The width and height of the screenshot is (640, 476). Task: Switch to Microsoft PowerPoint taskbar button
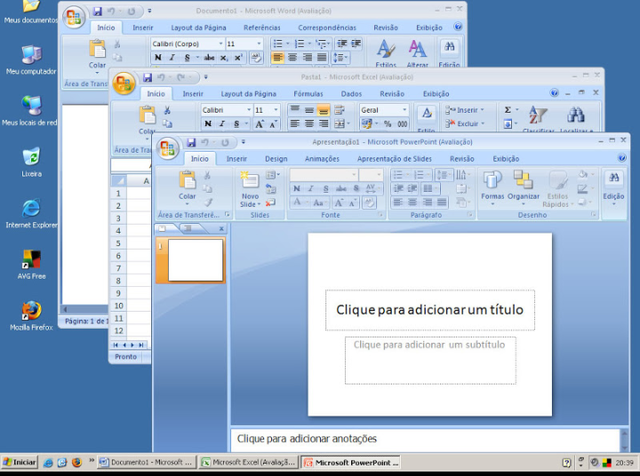[x=351, y=462]
